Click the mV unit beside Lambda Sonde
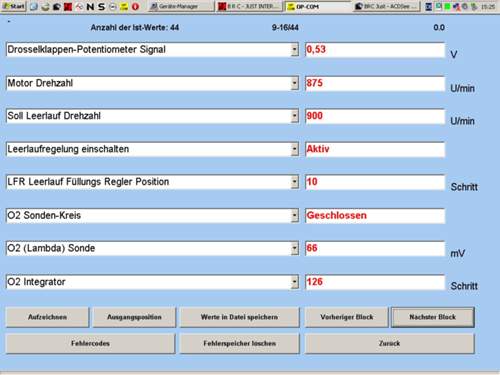500x375 pixels. click(x=457, y=254)
